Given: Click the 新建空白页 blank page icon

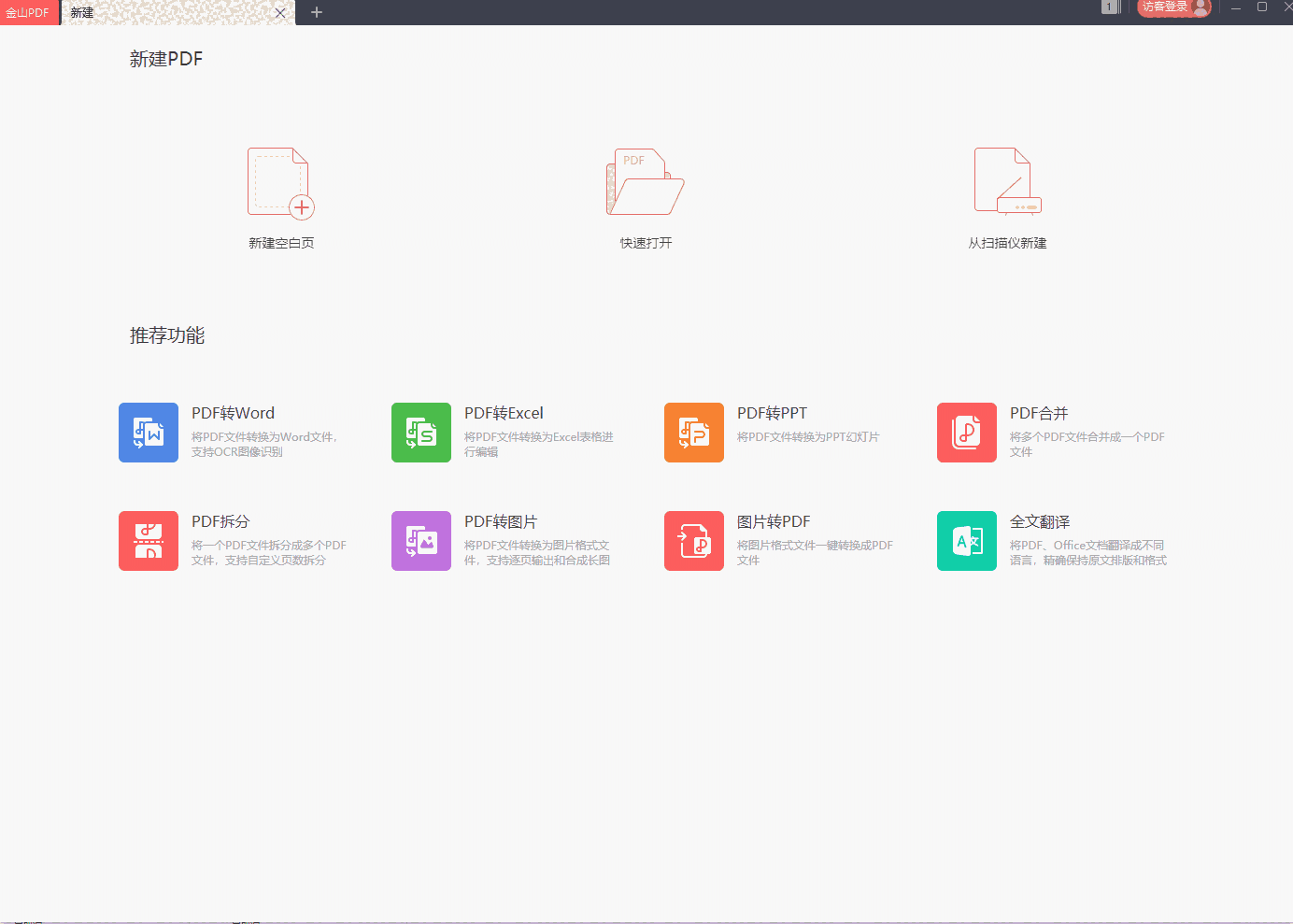Looking at the screenshot, I should (279, 180).
